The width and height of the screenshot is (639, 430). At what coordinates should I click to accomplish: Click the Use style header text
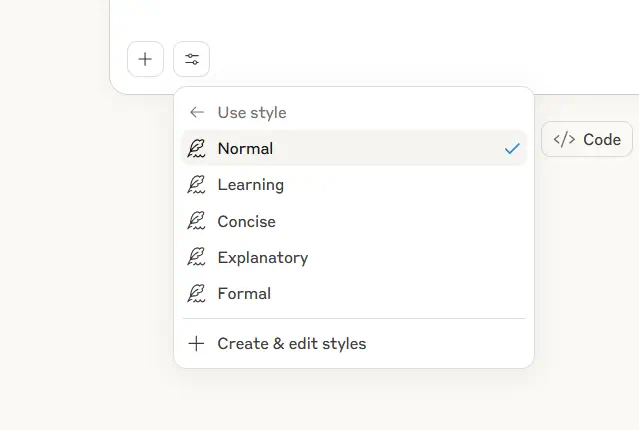click(x=252, y=113)
